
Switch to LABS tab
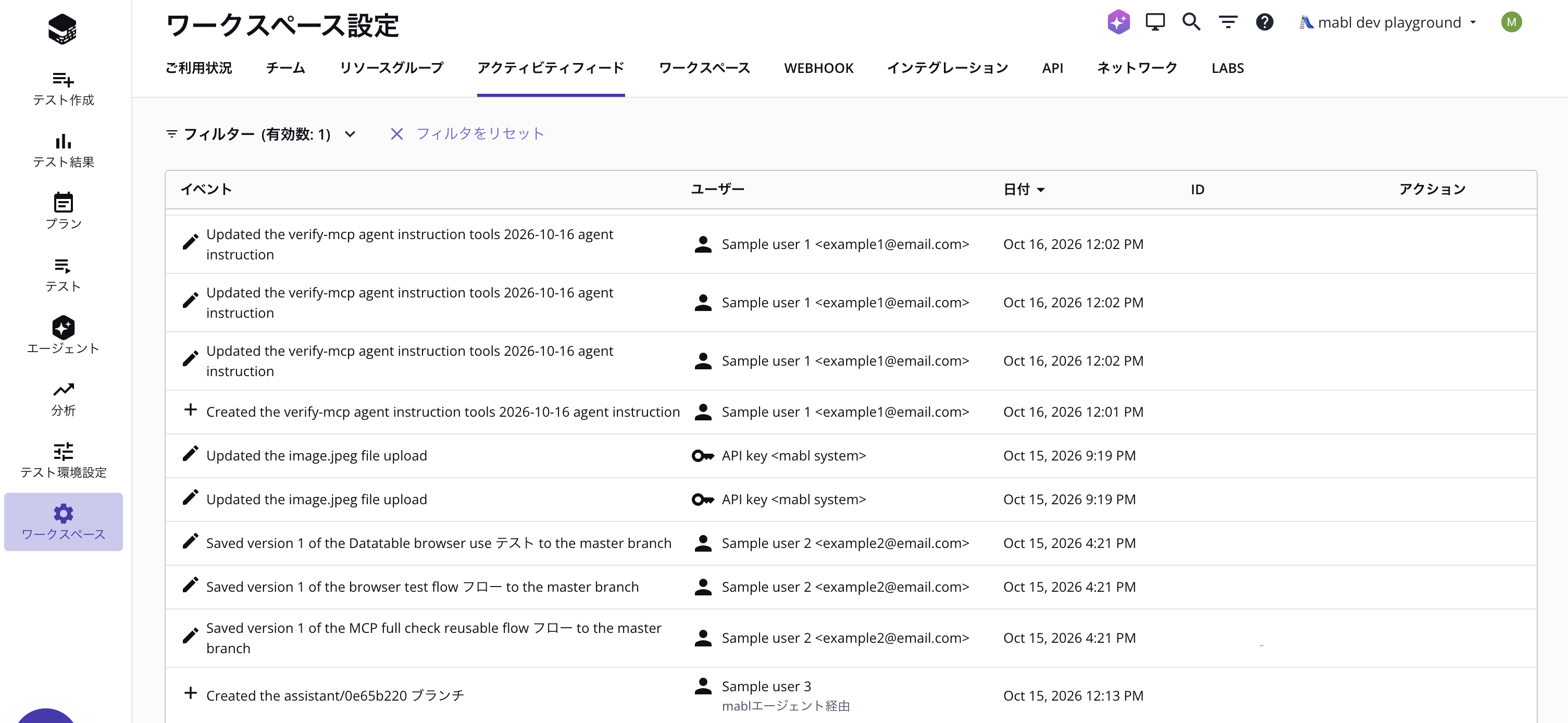[1227, 68]
